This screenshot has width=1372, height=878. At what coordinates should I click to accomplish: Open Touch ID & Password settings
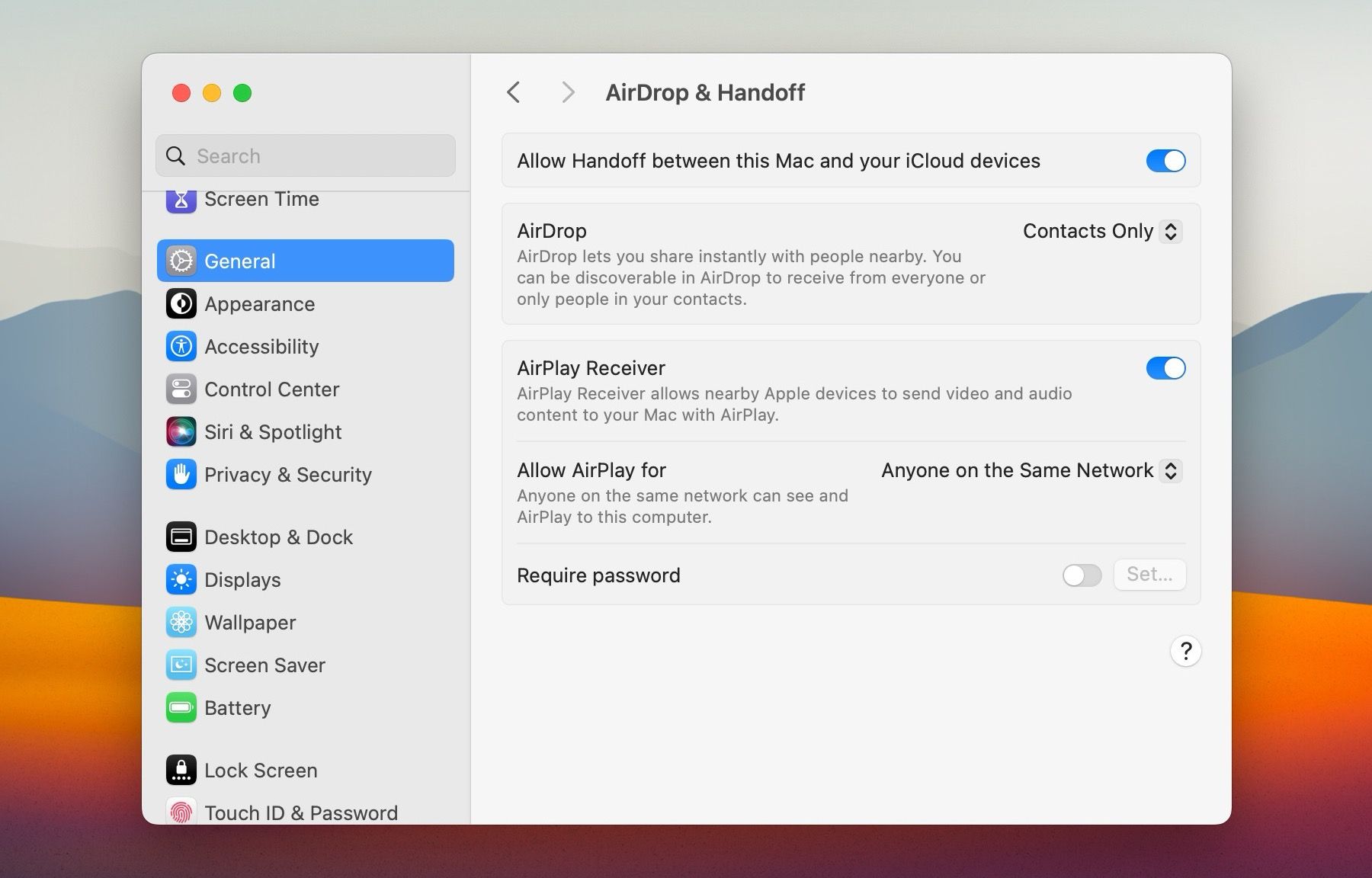[300, 812]
